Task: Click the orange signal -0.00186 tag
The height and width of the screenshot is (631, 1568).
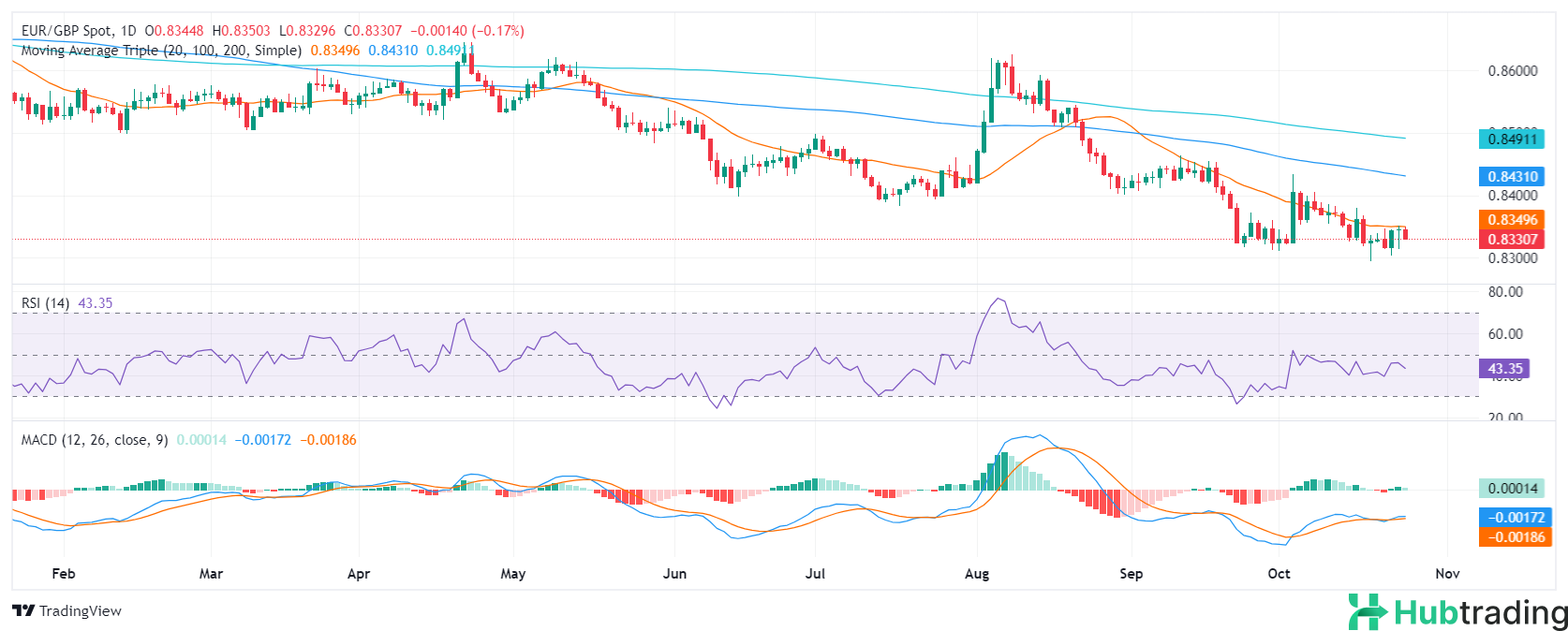Action: click(1514, 536)
